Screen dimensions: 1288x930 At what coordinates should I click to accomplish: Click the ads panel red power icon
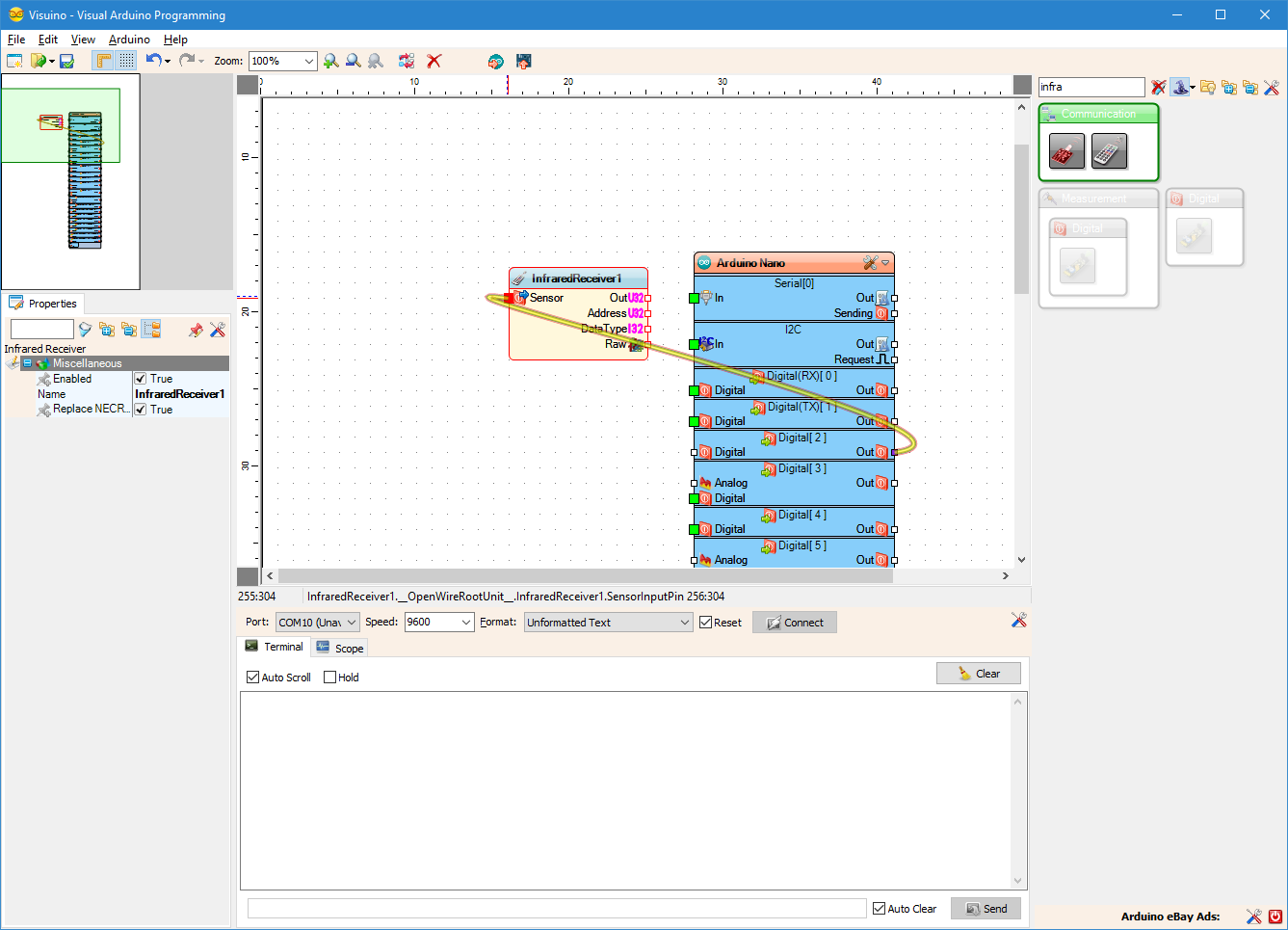click(1275, 917)
